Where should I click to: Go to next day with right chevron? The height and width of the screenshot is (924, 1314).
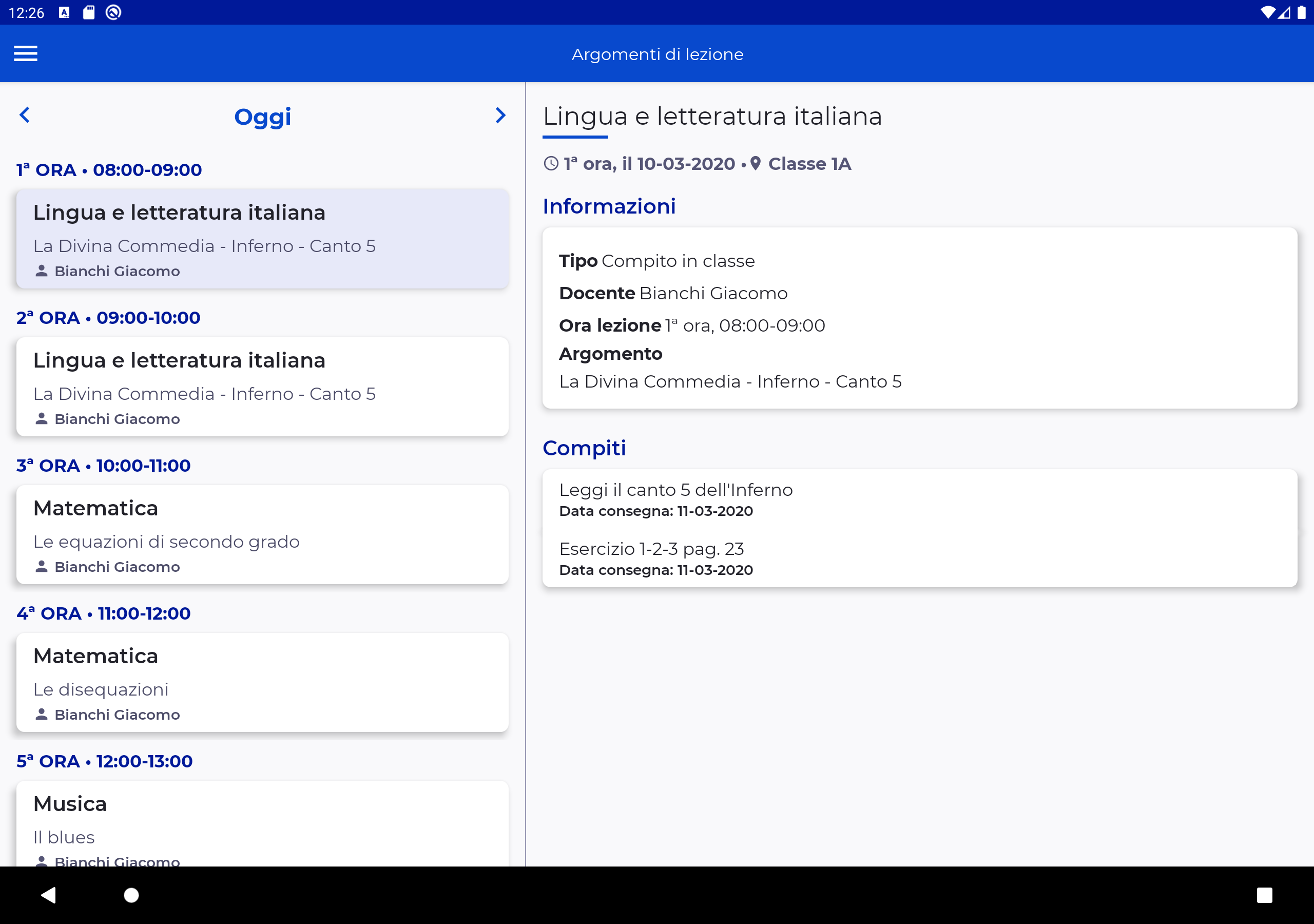(500, 115)
